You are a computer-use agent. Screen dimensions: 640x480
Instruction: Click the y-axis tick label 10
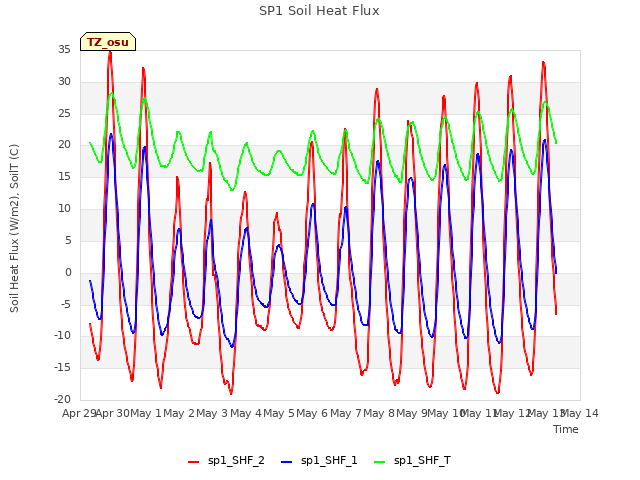(64, 208)
